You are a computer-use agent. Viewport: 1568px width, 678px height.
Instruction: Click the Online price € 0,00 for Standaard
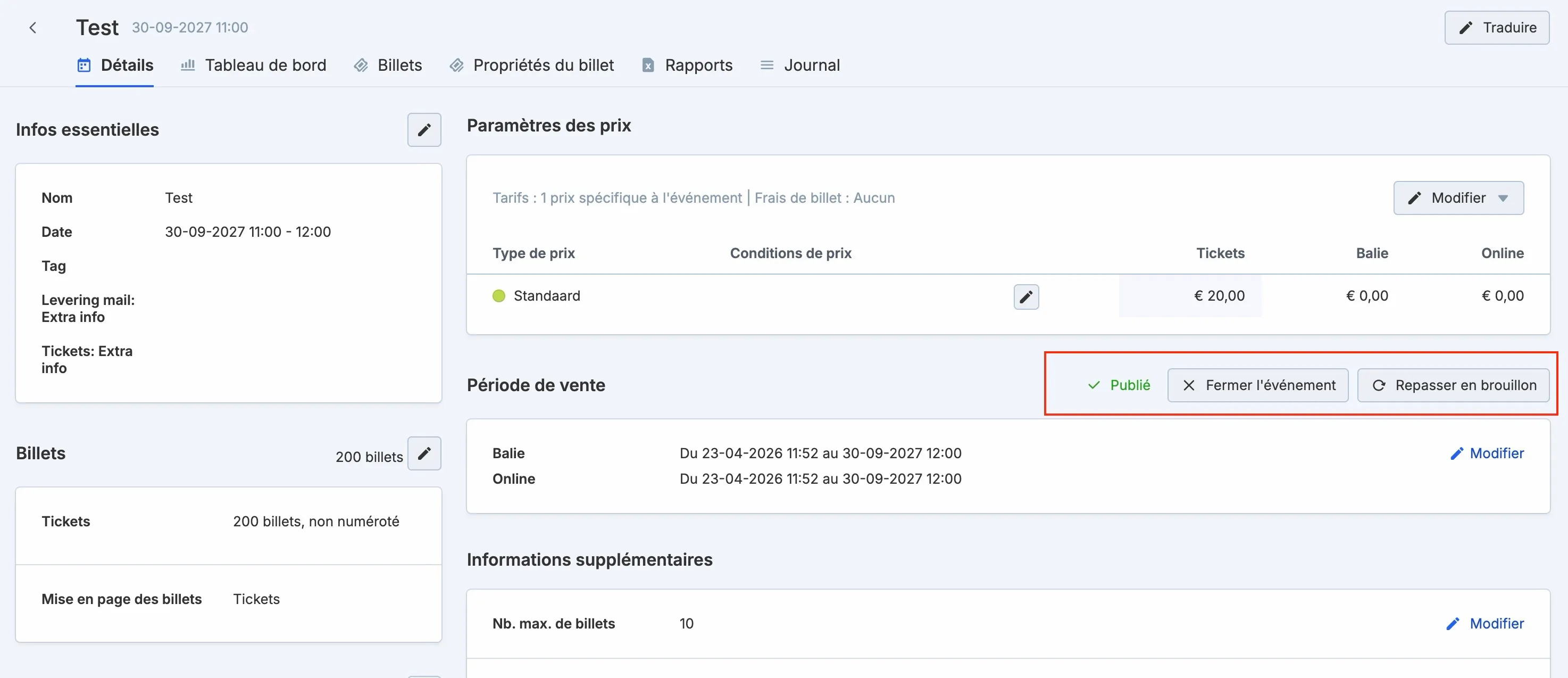tap(1503, 296)
